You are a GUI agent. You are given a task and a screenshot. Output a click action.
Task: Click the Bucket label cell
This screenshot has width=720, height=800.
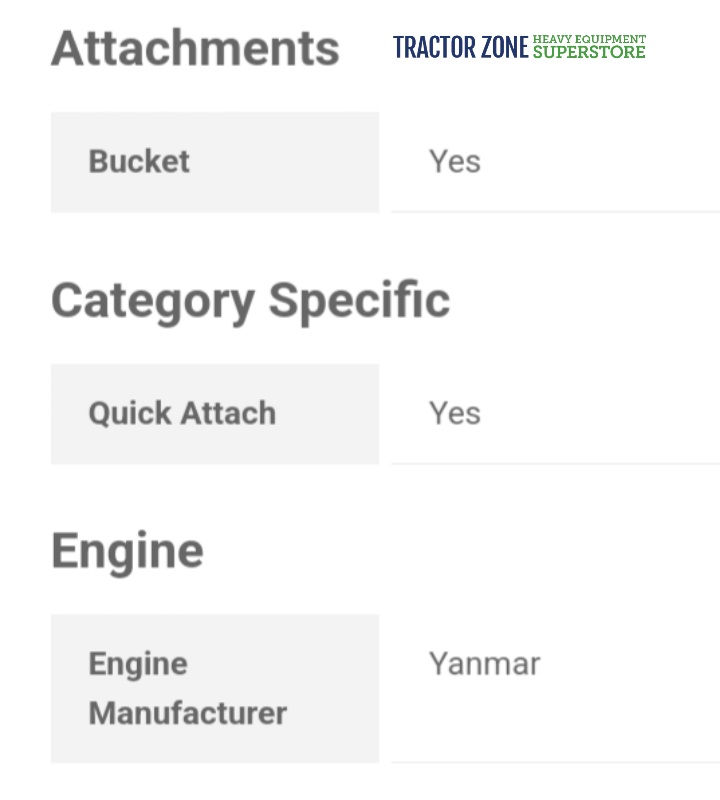click(214, 162)
